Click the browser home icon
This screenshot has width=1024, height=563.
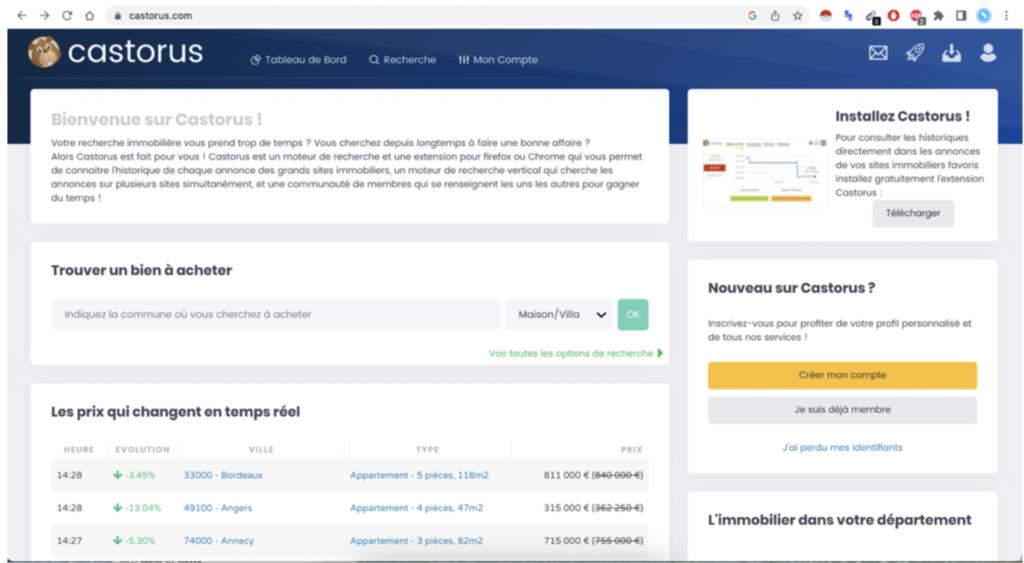pos(89,16)
